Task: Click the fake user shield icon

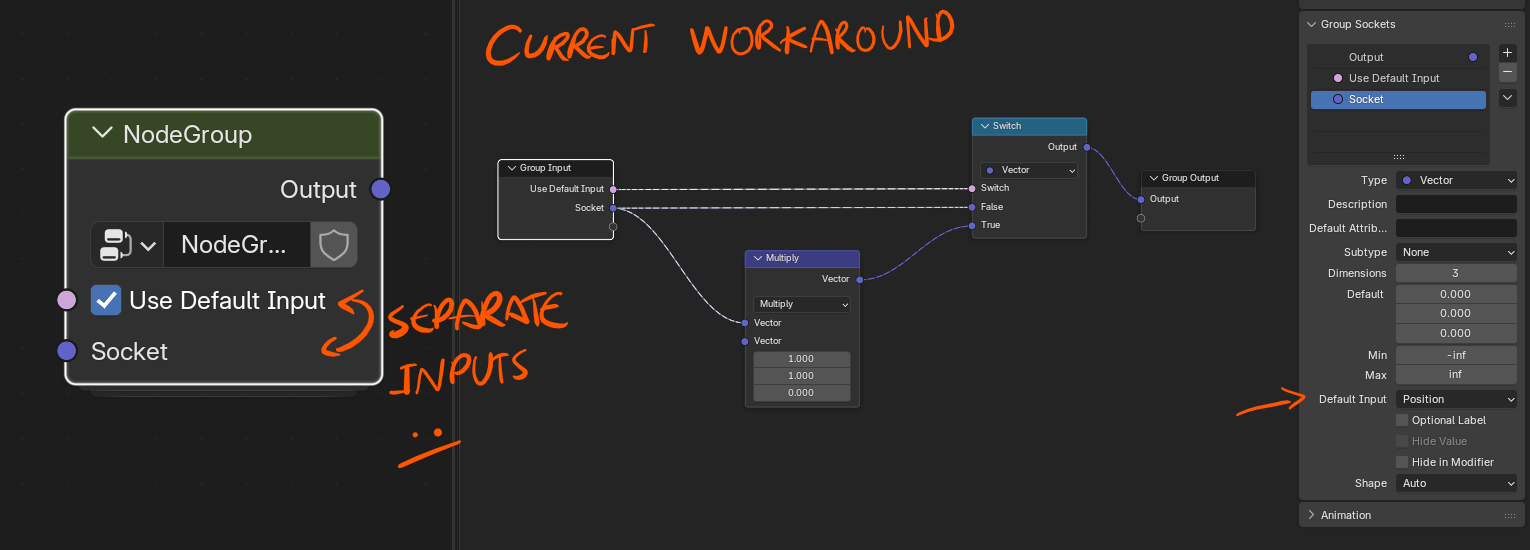Action: point(333,245)
